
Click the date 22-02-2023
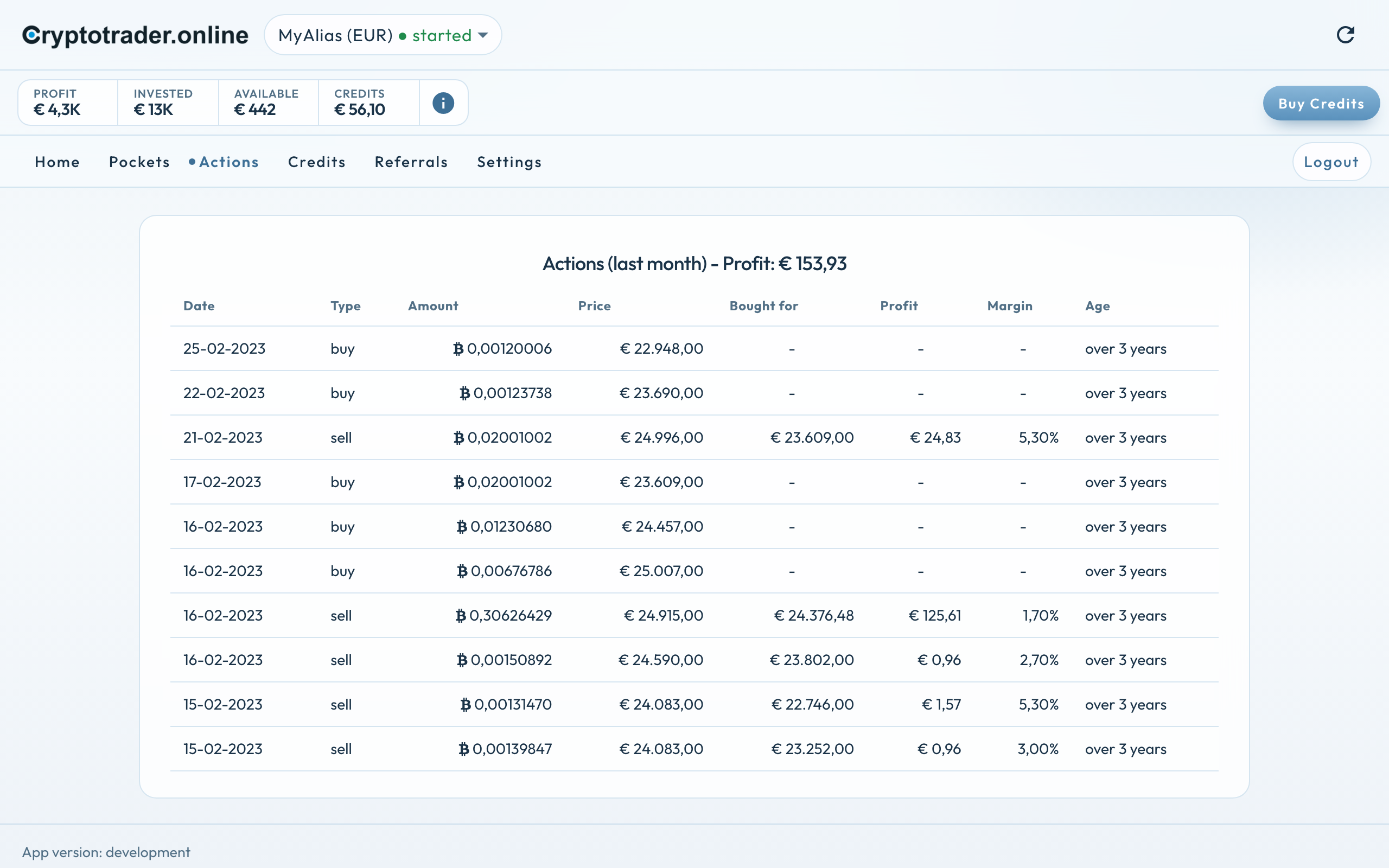tap(224, 393)
